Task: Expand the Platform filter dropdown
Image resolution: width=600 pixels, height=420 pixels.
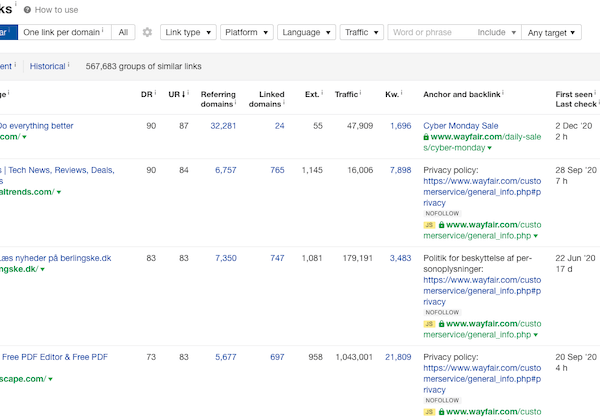Action: point(246,32)
